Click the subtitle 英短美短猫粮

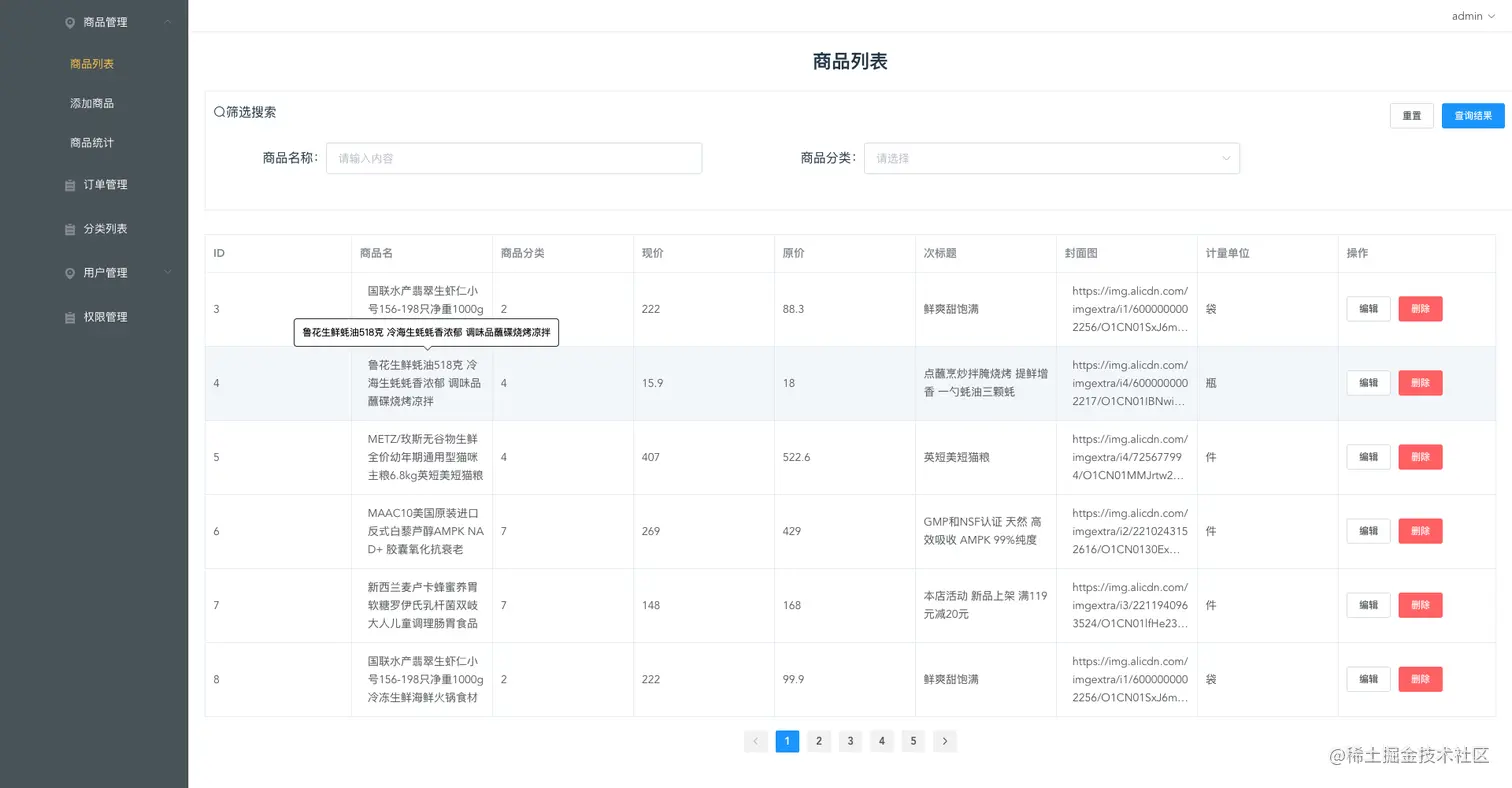[957, 457]
